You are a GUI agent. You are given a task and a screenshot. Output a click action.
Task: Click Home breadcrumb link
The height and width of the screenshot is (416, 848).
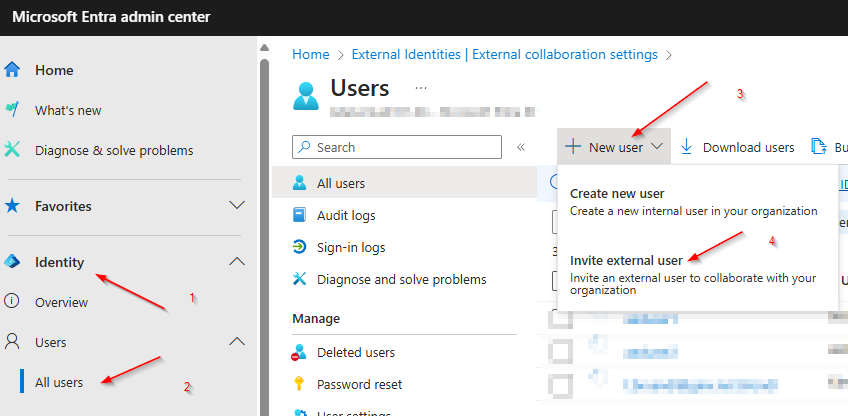pos(310,55)
